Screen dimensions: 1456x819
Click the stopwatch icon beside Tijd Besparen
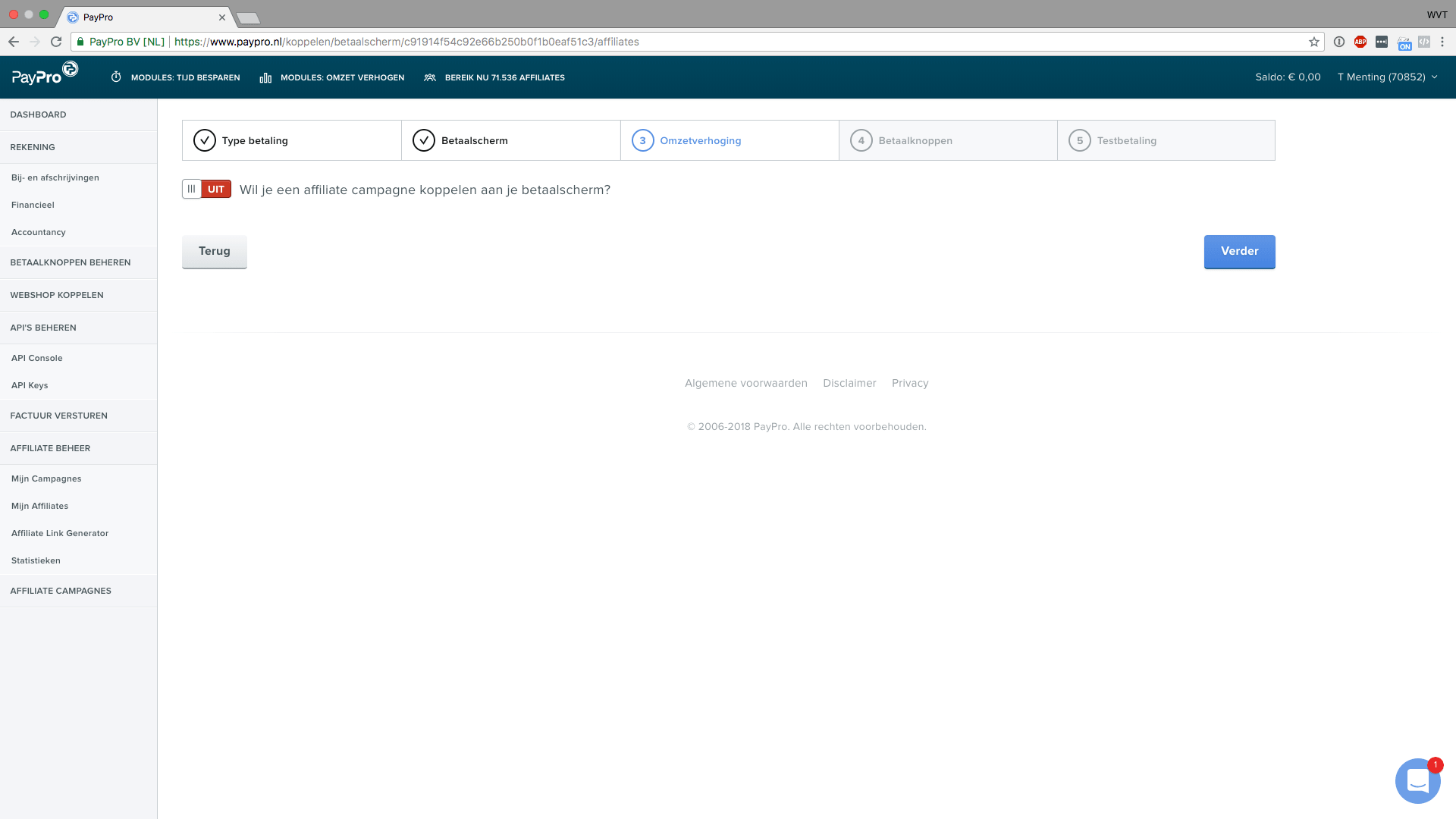[x=116, y=77]
